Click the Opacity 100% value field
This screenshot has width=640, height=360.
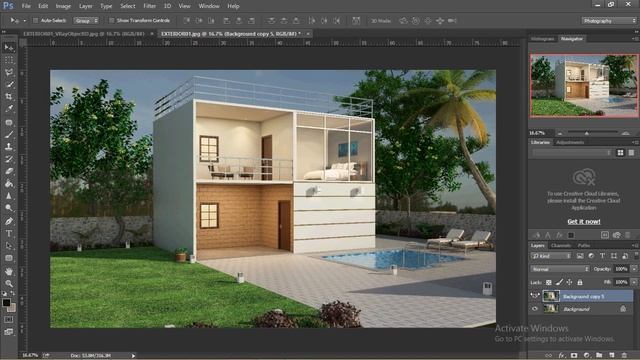coord(621,269)
